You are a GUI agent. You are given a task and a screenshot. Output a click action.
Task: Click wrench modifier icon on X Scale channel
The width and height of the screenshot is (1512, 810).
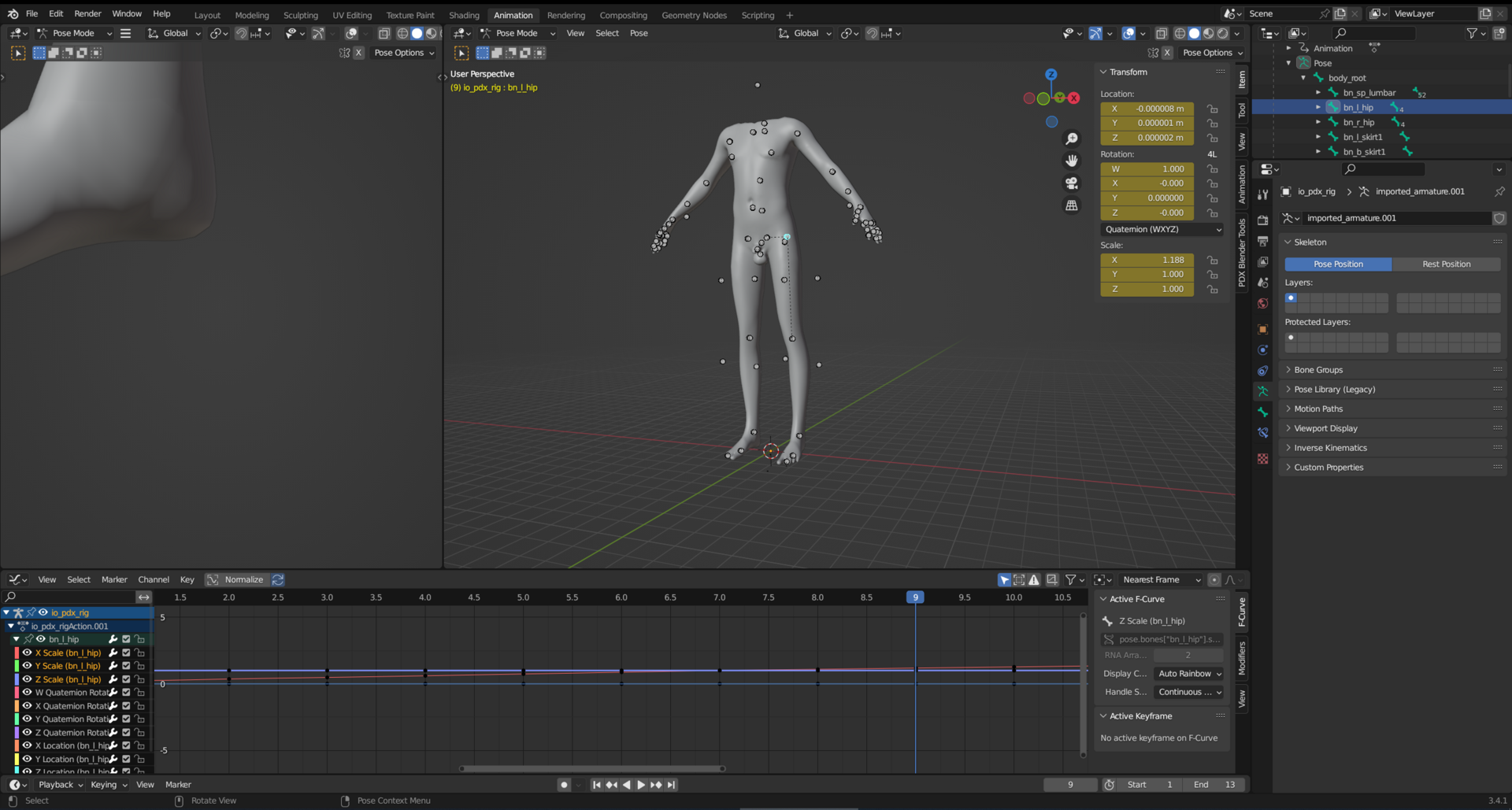point(113,653)
